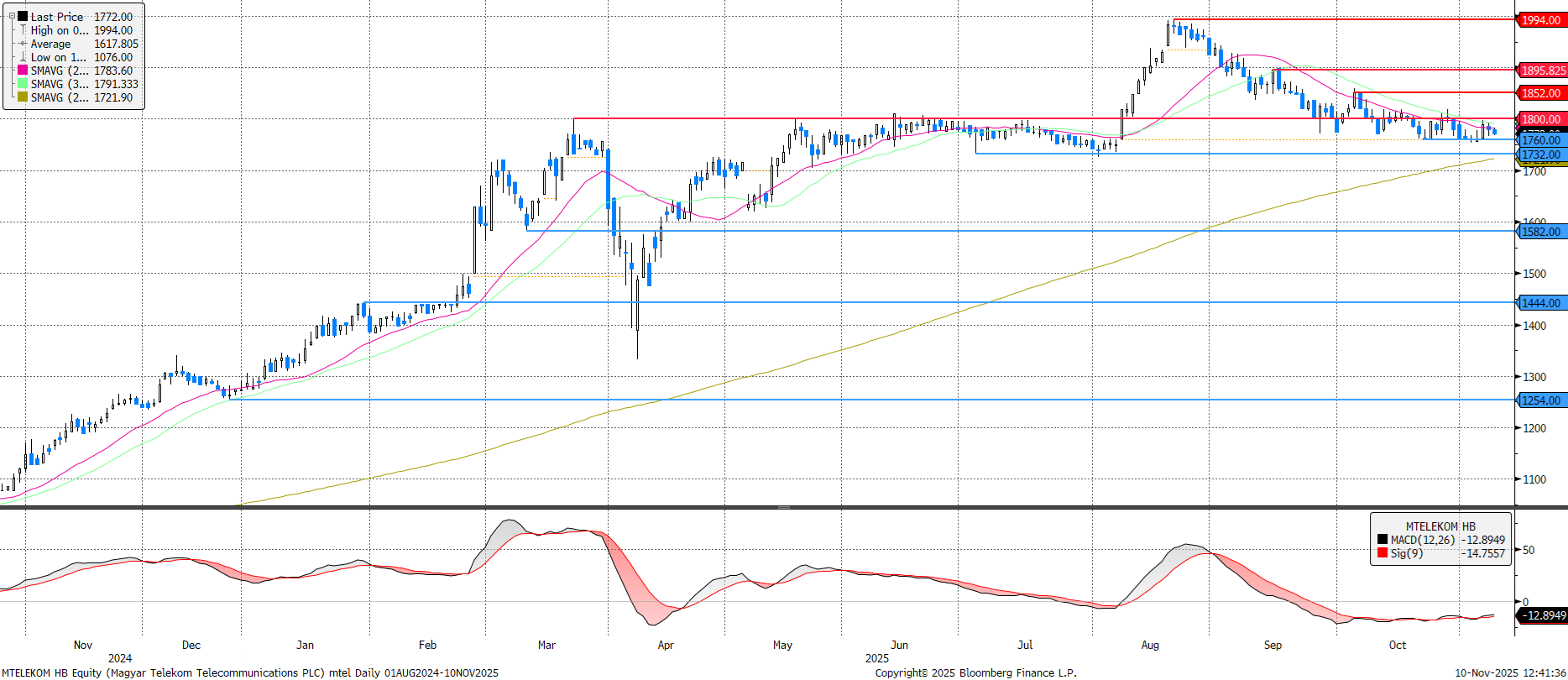This screenshot has height=680, width=1568.
Task: Select the 1254.00 blue support label
Action: point(1541,400)
